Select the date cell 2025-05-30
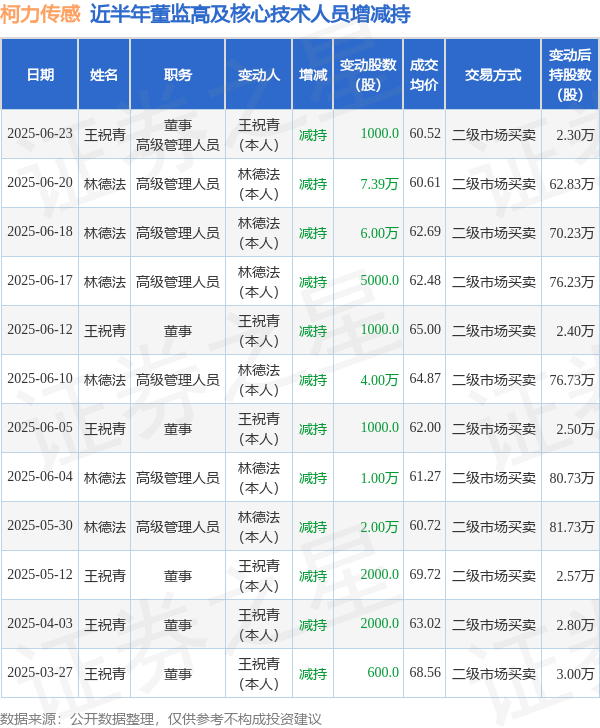Image resolution: width=600 pixels, height=728 pixels. tap(40, 526)
